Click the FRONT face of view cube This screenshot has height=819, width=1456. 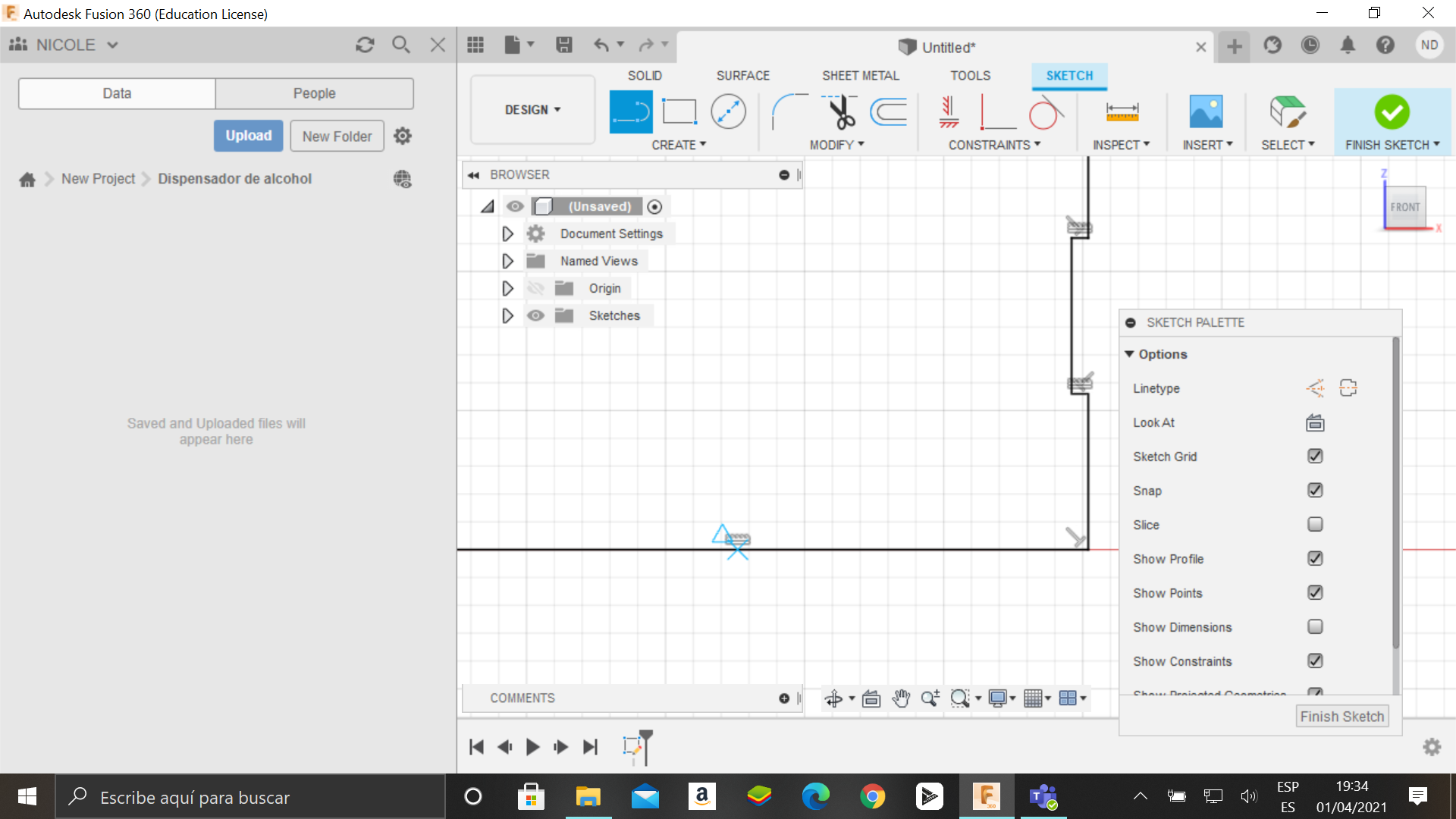click(1404, 207)
